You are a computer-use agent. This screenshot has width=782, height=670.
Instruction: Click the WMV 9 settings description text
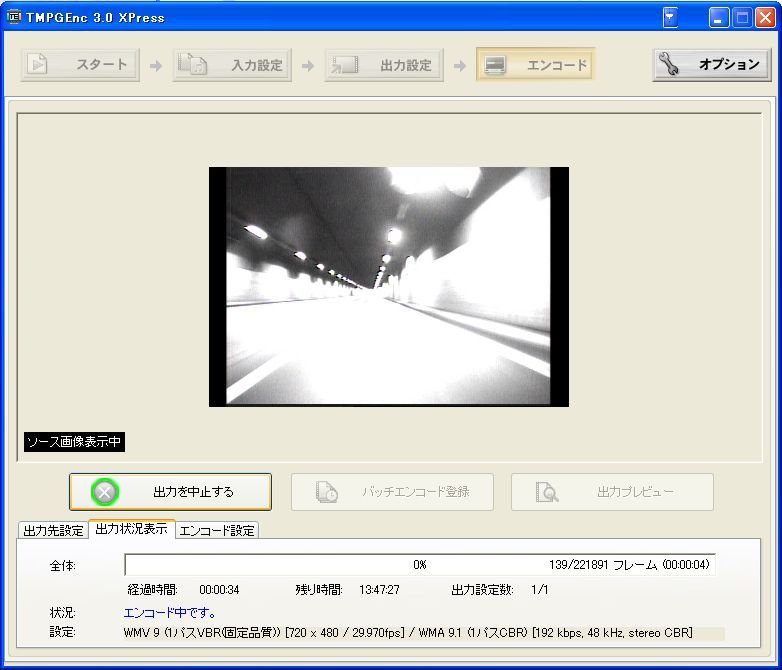coord(408,633)
